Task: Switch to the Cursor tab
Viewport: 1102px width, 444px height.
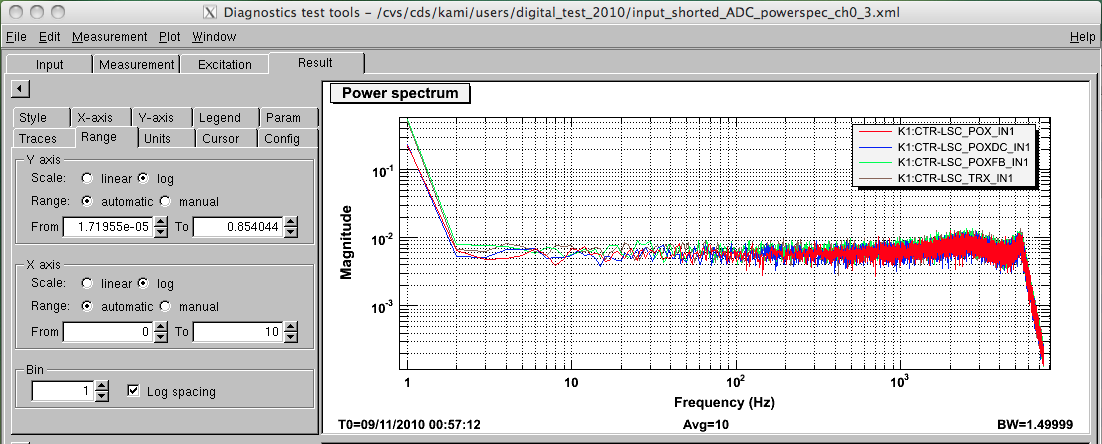Action: coord(220,139)
